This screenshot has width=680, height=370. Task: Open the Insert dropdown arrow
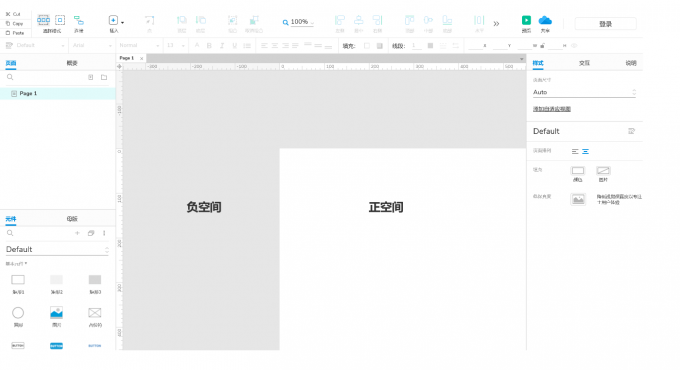tap(122, 22)
